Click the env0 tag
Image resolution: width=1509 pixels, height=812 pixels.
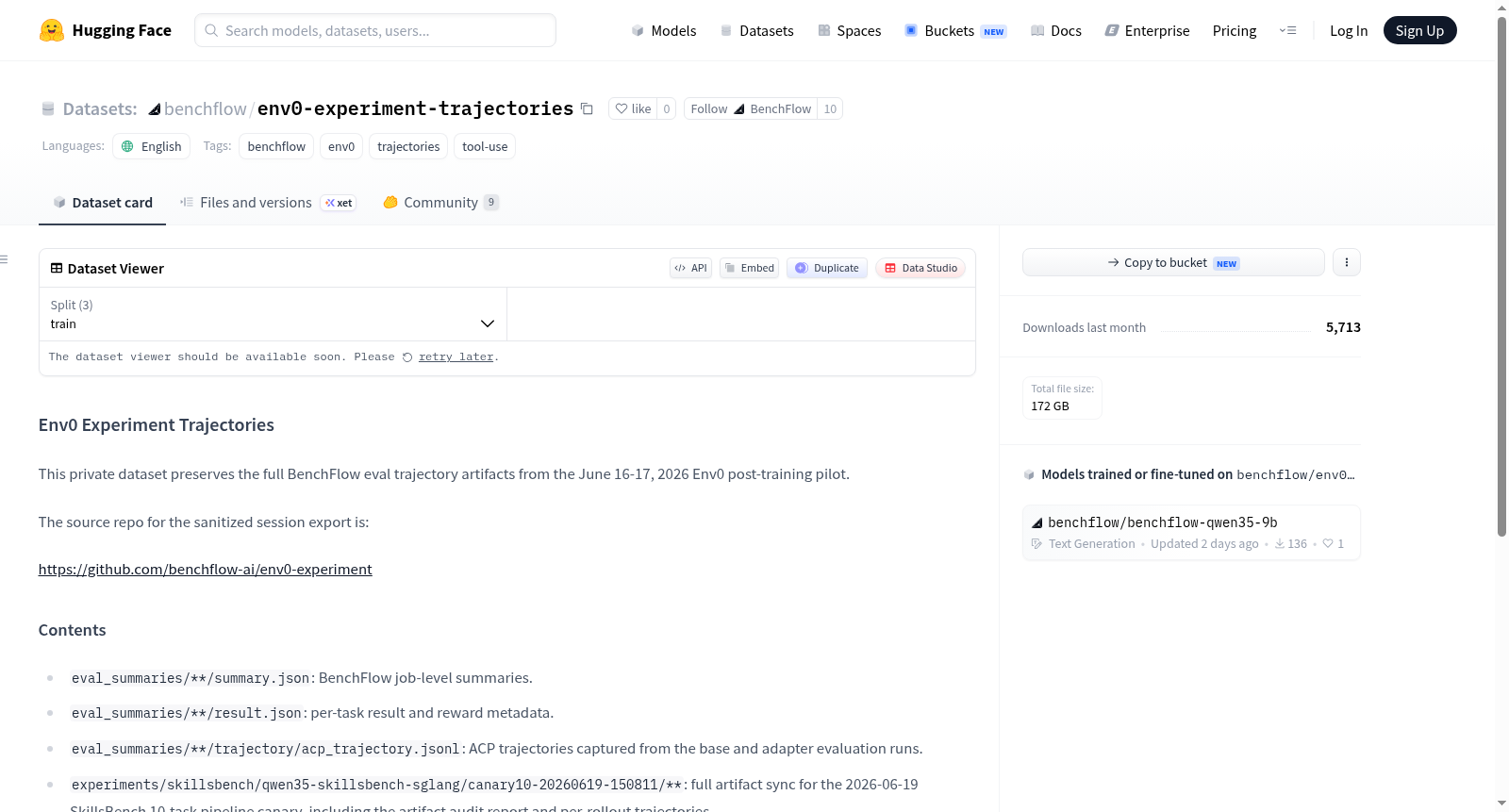[x=341, y=146]
